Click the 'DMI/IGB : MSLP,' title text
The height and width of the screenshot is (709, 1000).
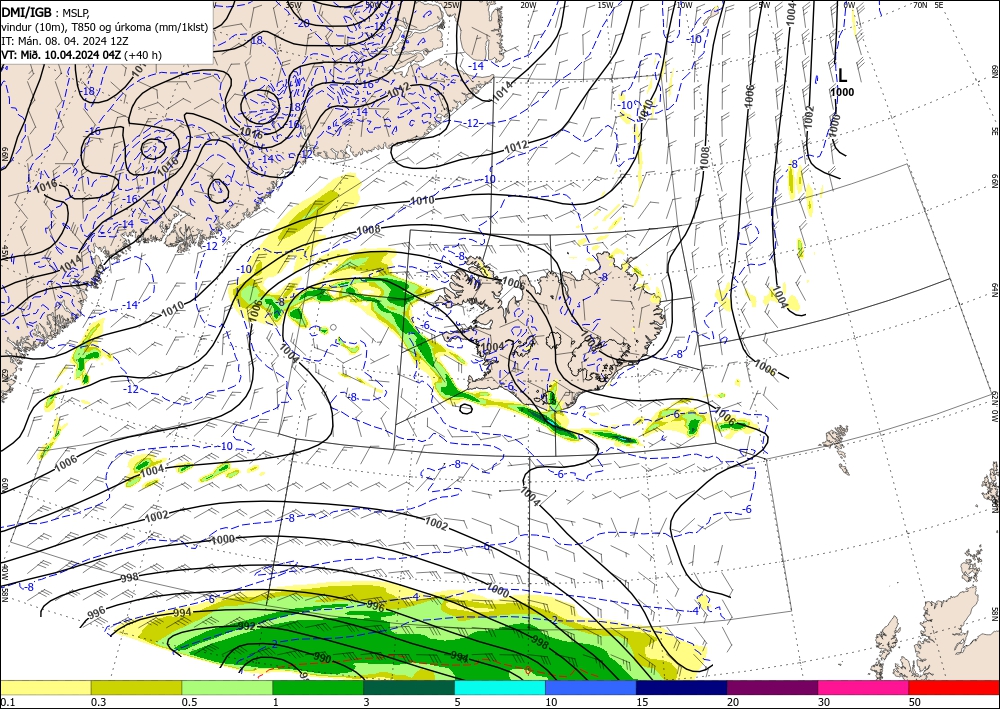pos(46,12)
